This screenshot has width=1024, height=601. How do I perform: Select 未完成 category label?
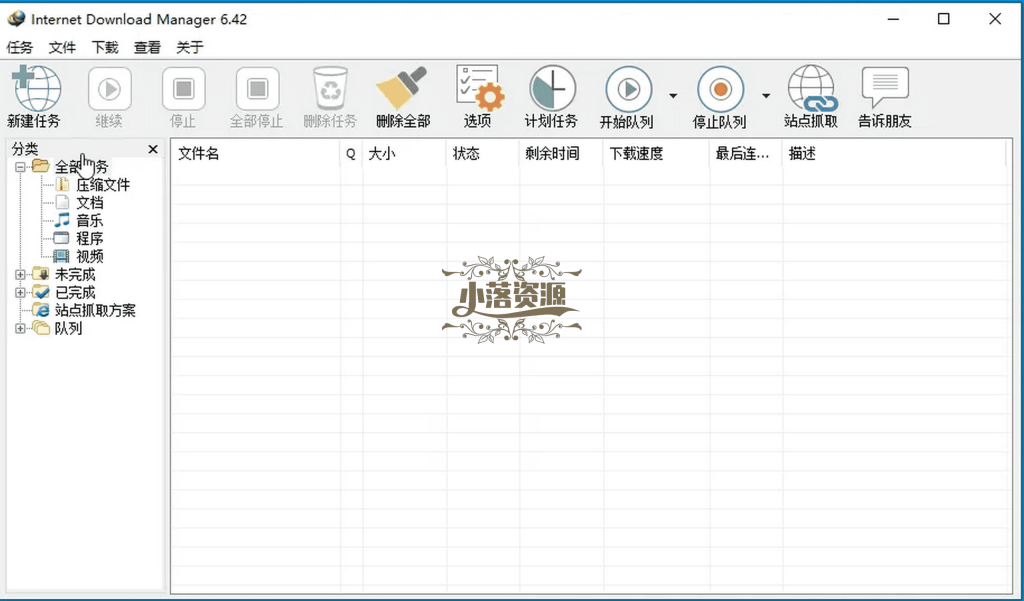75,274
